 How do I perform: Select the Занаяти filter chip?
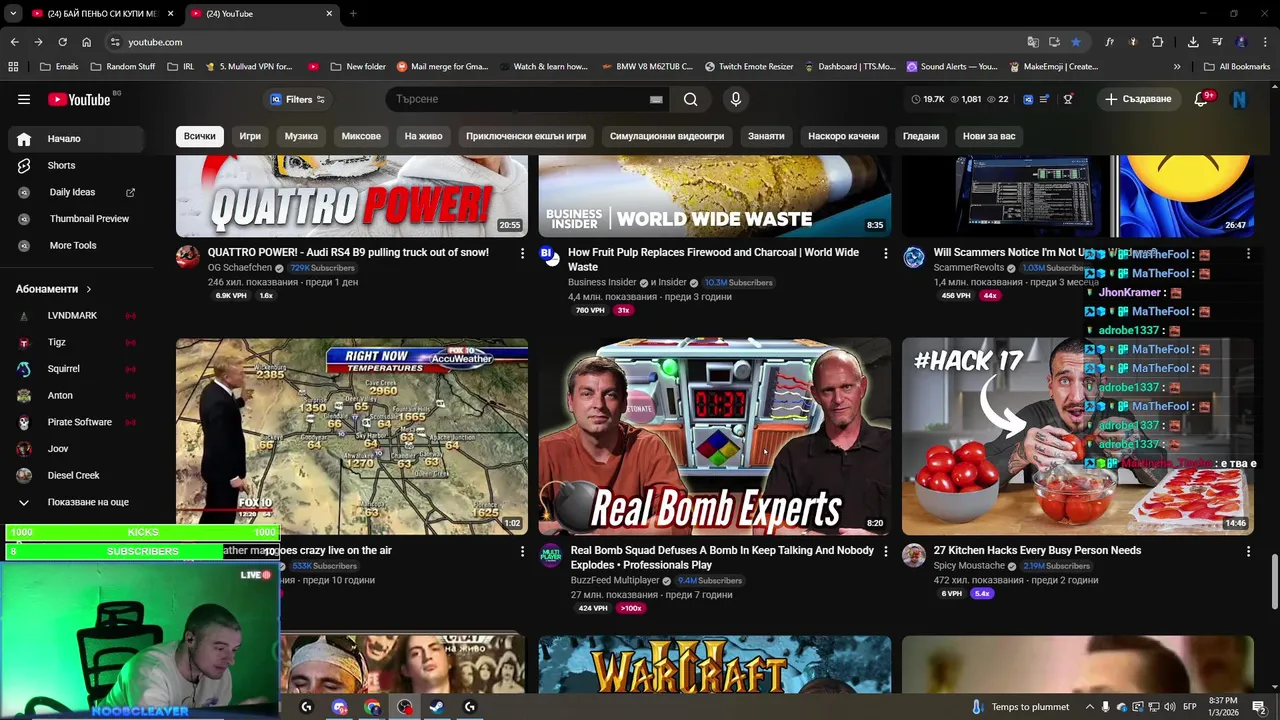click(x=766, y=136)
